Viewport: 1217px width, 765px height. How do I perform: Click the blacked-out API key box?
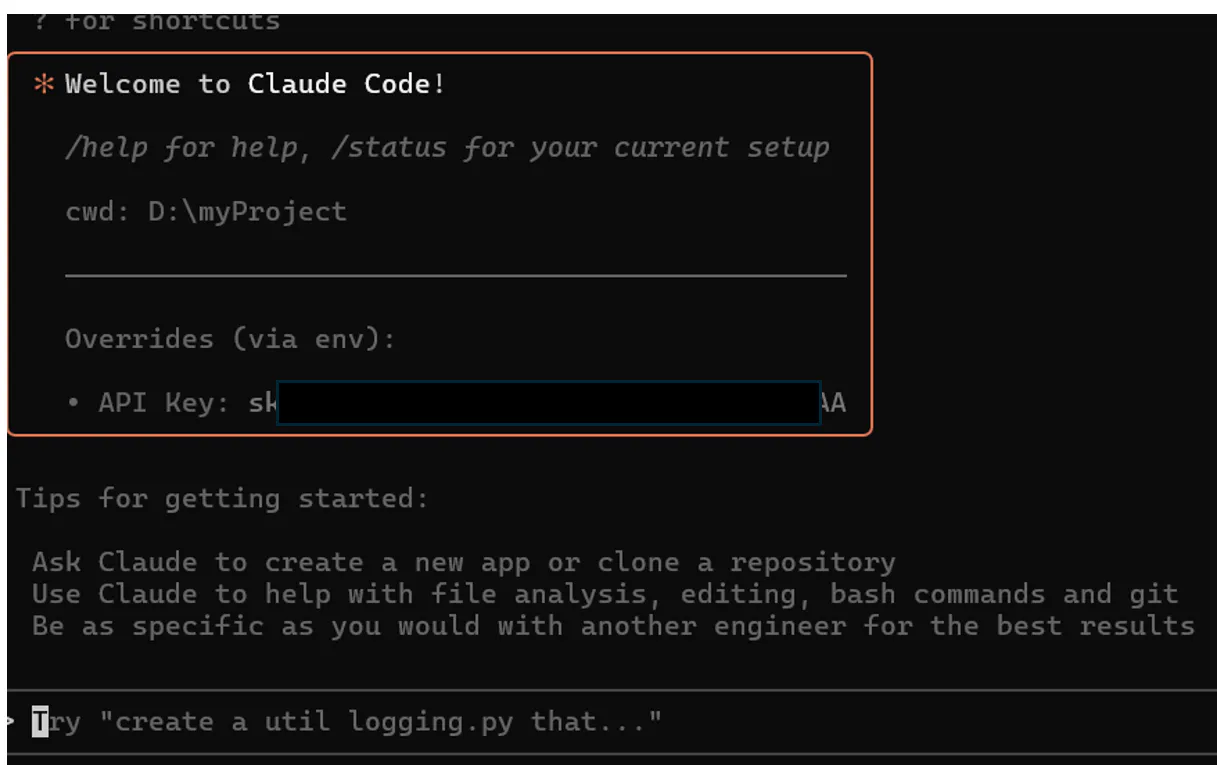(547, 403)
